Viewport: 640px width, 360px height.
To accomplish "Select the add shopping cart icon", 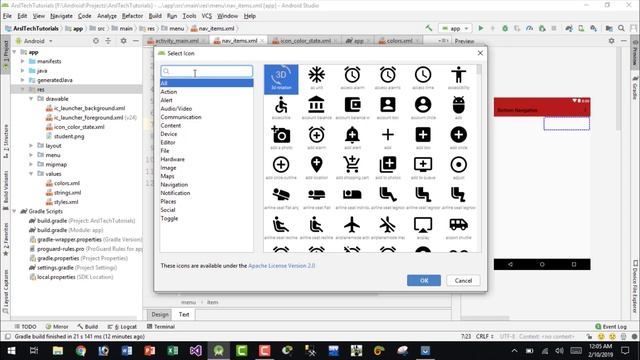I will click(352, 165).
